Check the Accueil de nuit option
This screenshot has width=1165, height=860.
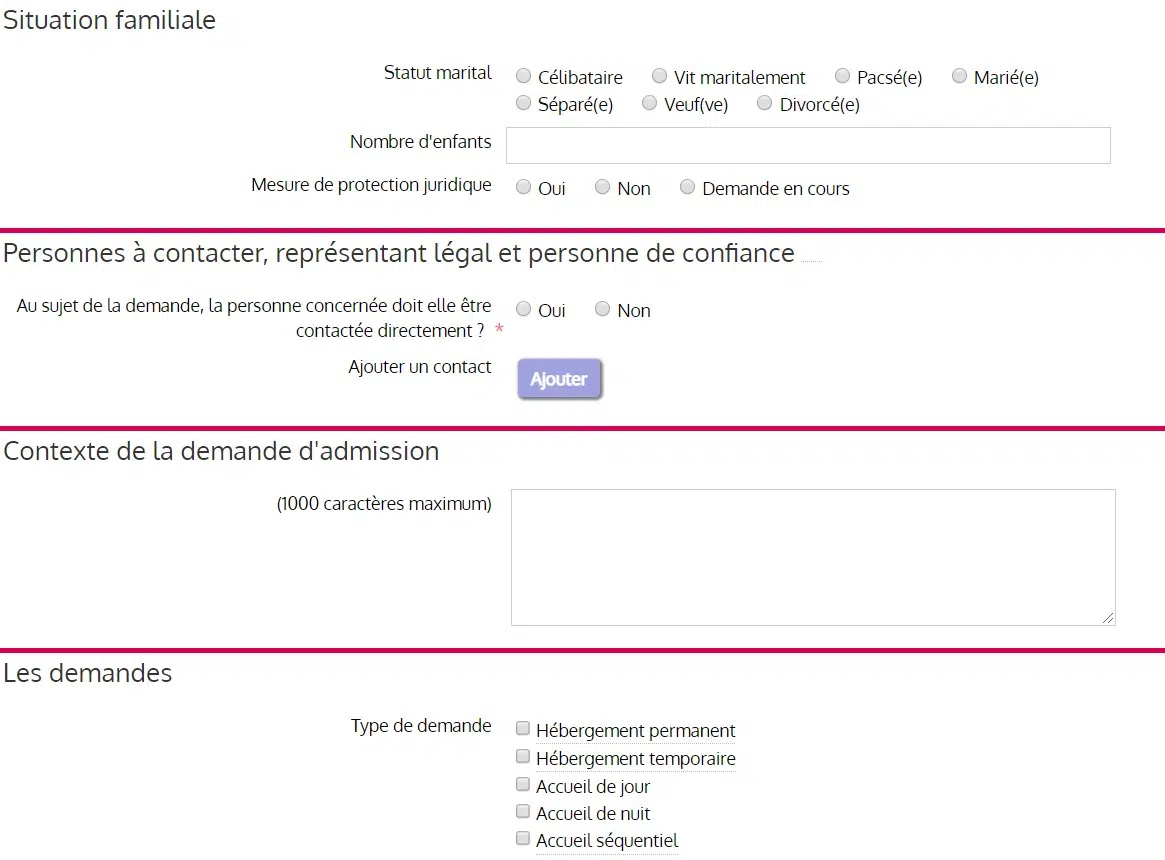click(x=523, y=812)
